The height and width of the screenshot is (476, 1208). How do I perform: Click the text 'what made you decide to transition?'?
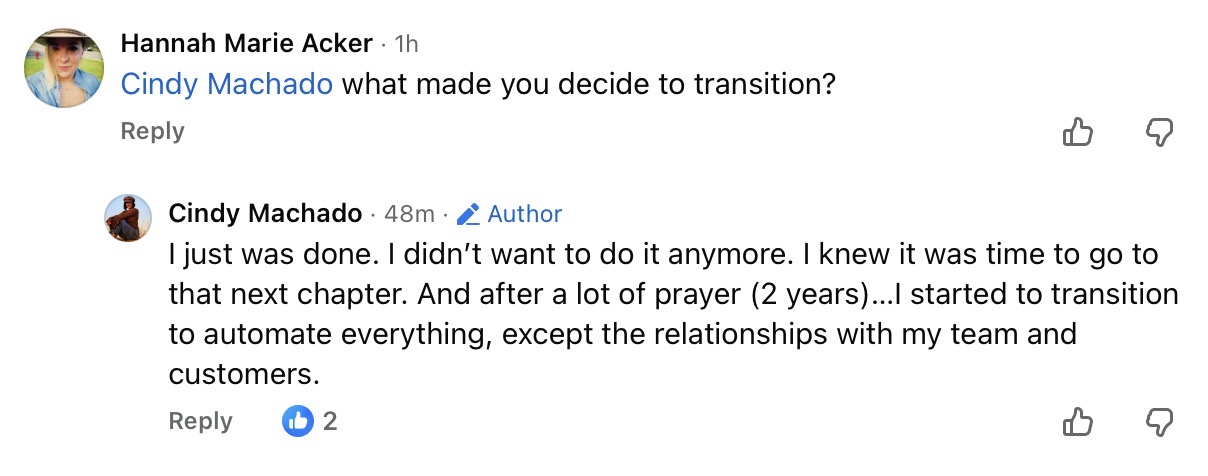tap(588, 84)
